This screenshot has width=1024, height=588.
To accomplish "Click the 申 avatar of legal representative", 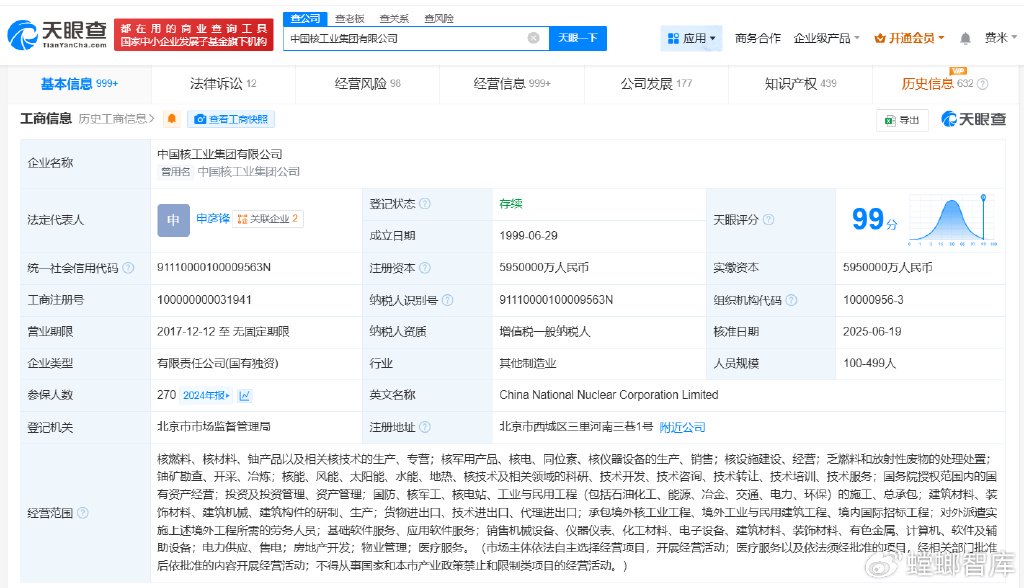I will [173, 220].
